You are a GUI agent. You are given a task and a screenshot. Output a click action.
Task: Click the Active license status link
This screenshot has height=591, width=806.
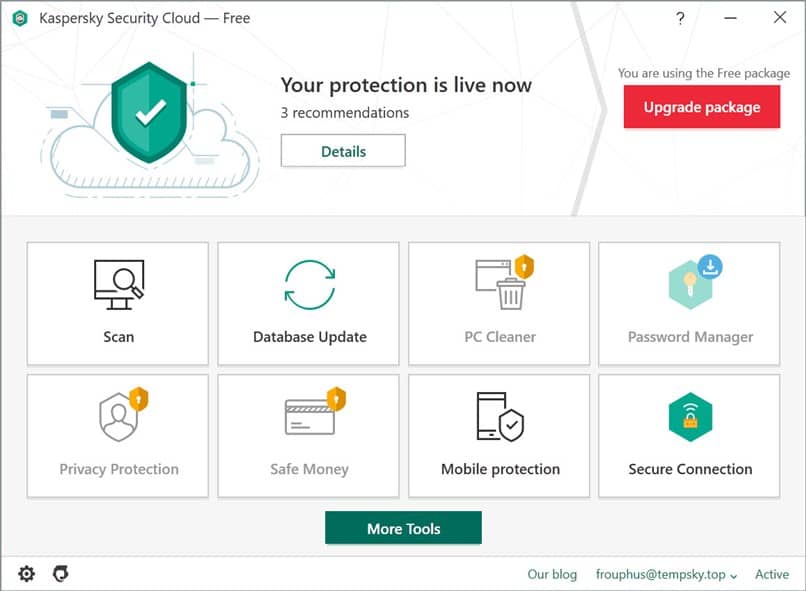coord(772,574)
